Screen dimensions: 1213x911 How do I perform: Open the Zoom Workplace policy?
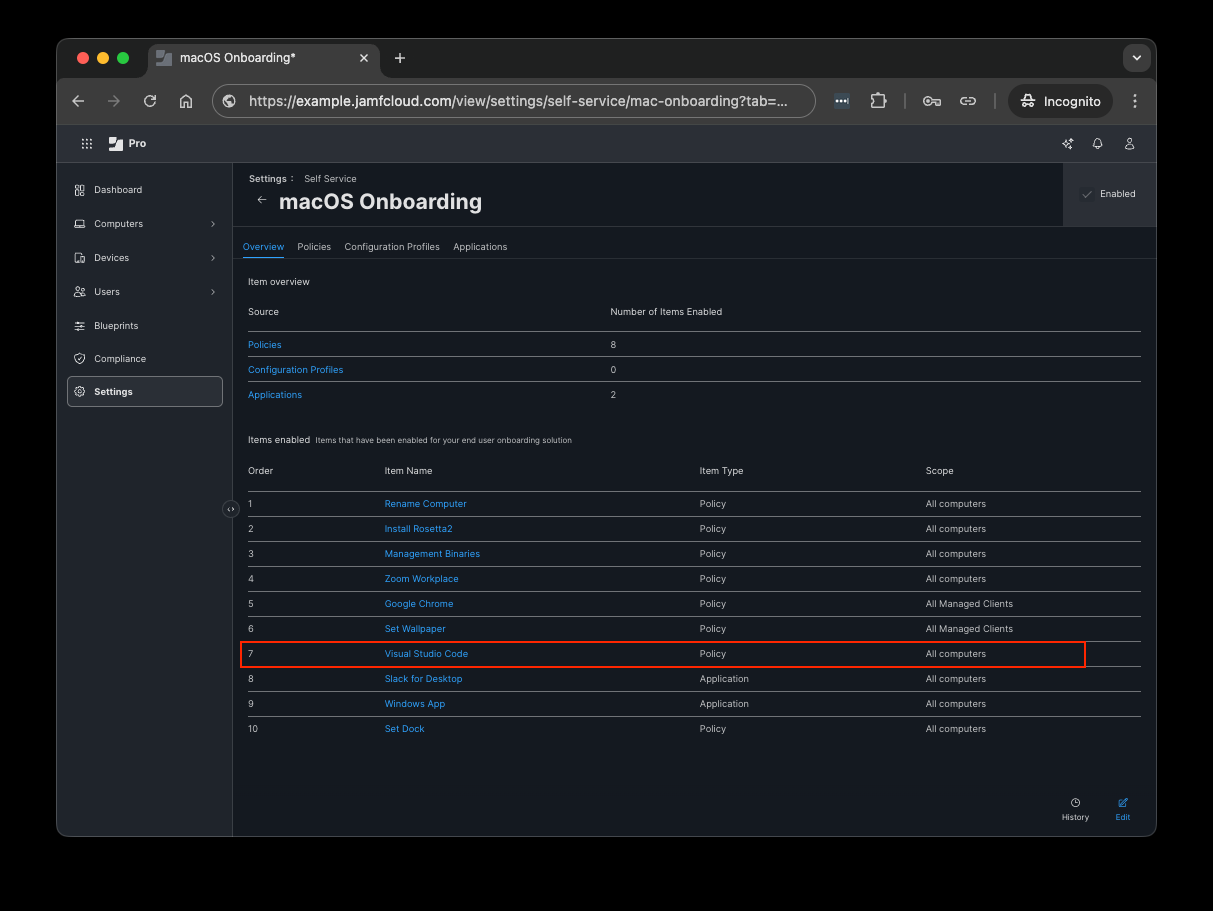point(422,579)
